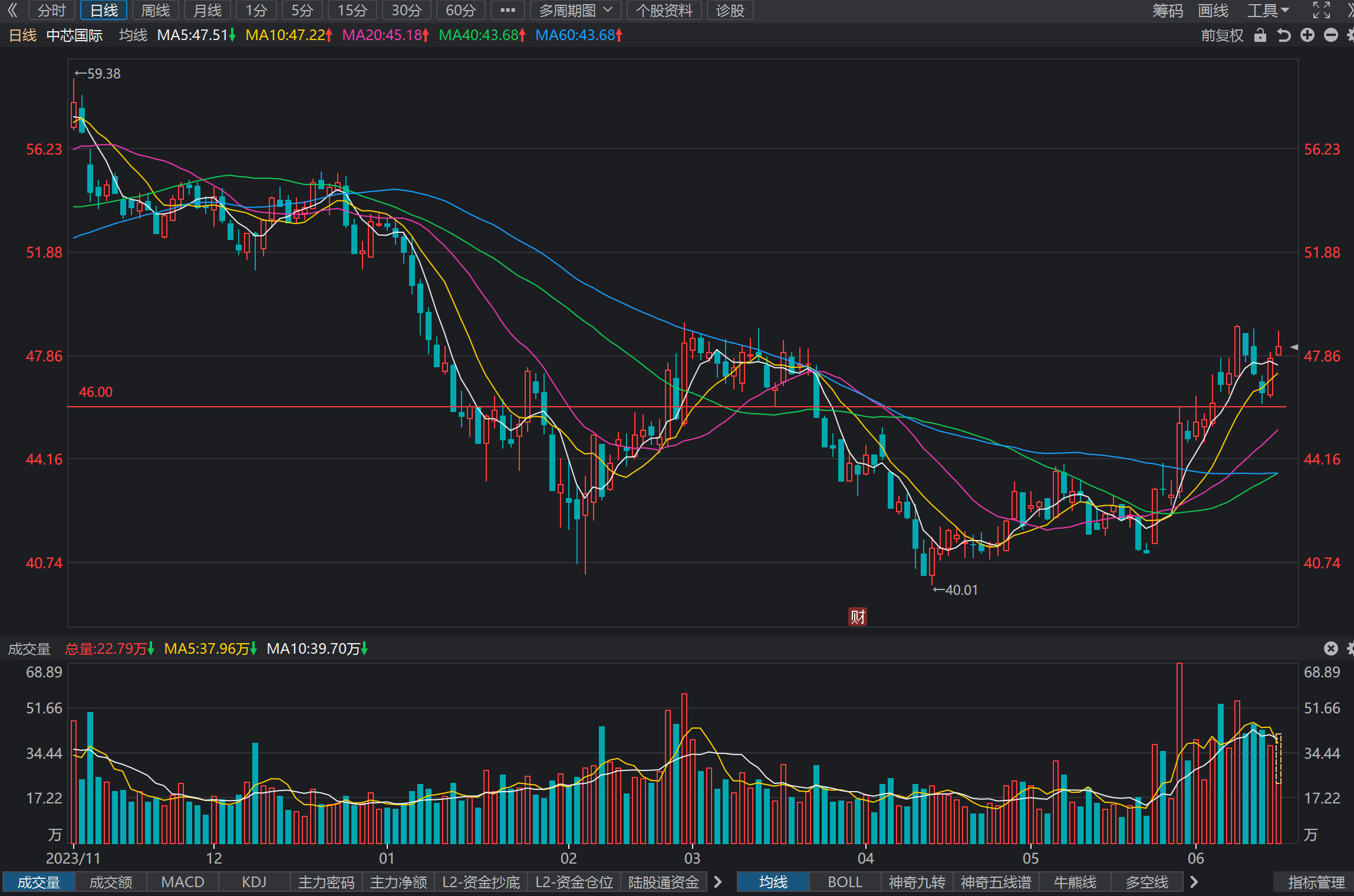Viewport: 1354px width, 896px height.
Task: Select the 主力密码 indicator tab
Action: pyautogui.click(x=327, y=882)
